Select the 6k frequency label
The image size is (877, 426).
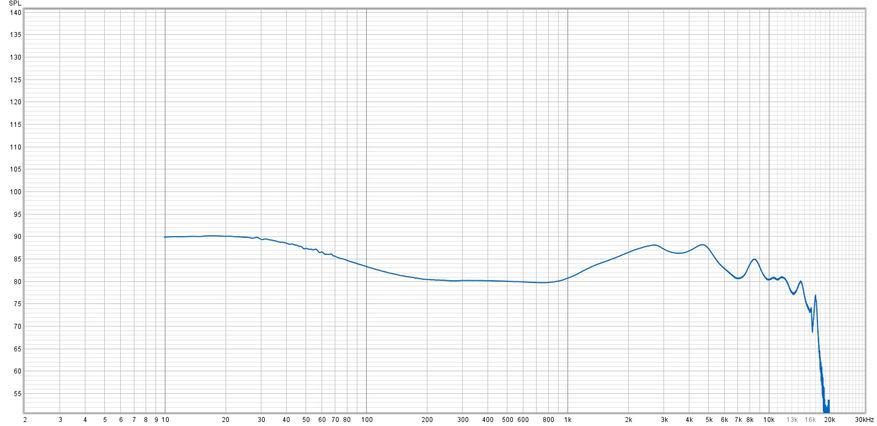[x=725, y=419]
